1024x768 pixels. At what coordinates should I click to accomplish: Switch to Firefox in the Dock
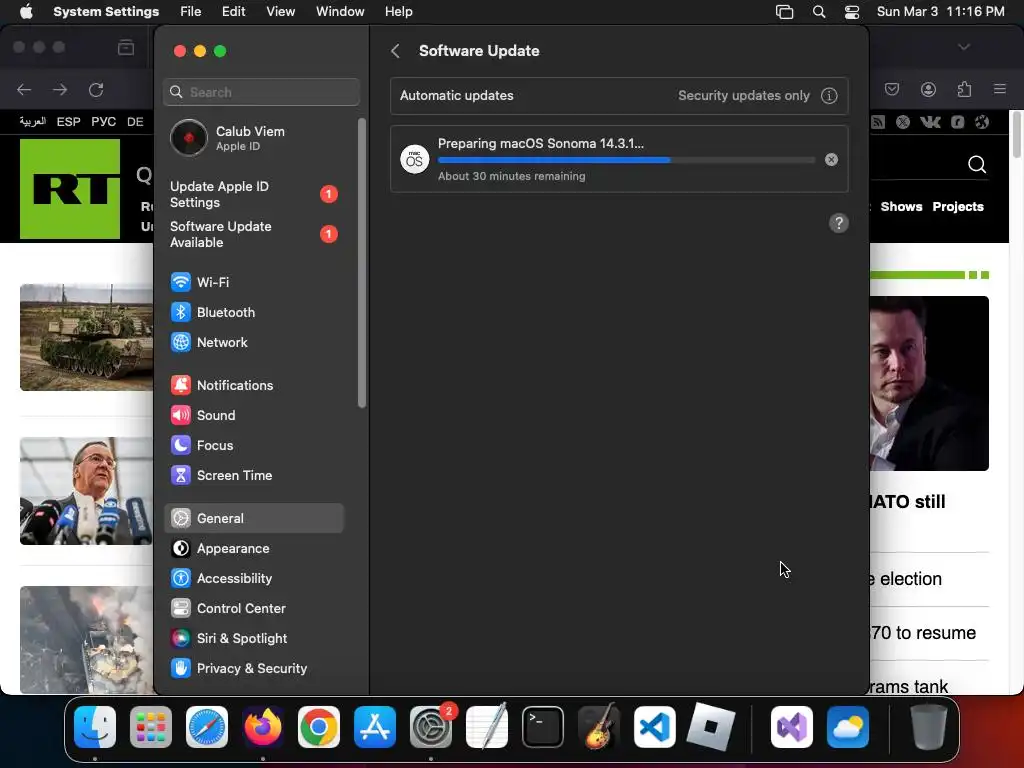[x=263, y=727]
